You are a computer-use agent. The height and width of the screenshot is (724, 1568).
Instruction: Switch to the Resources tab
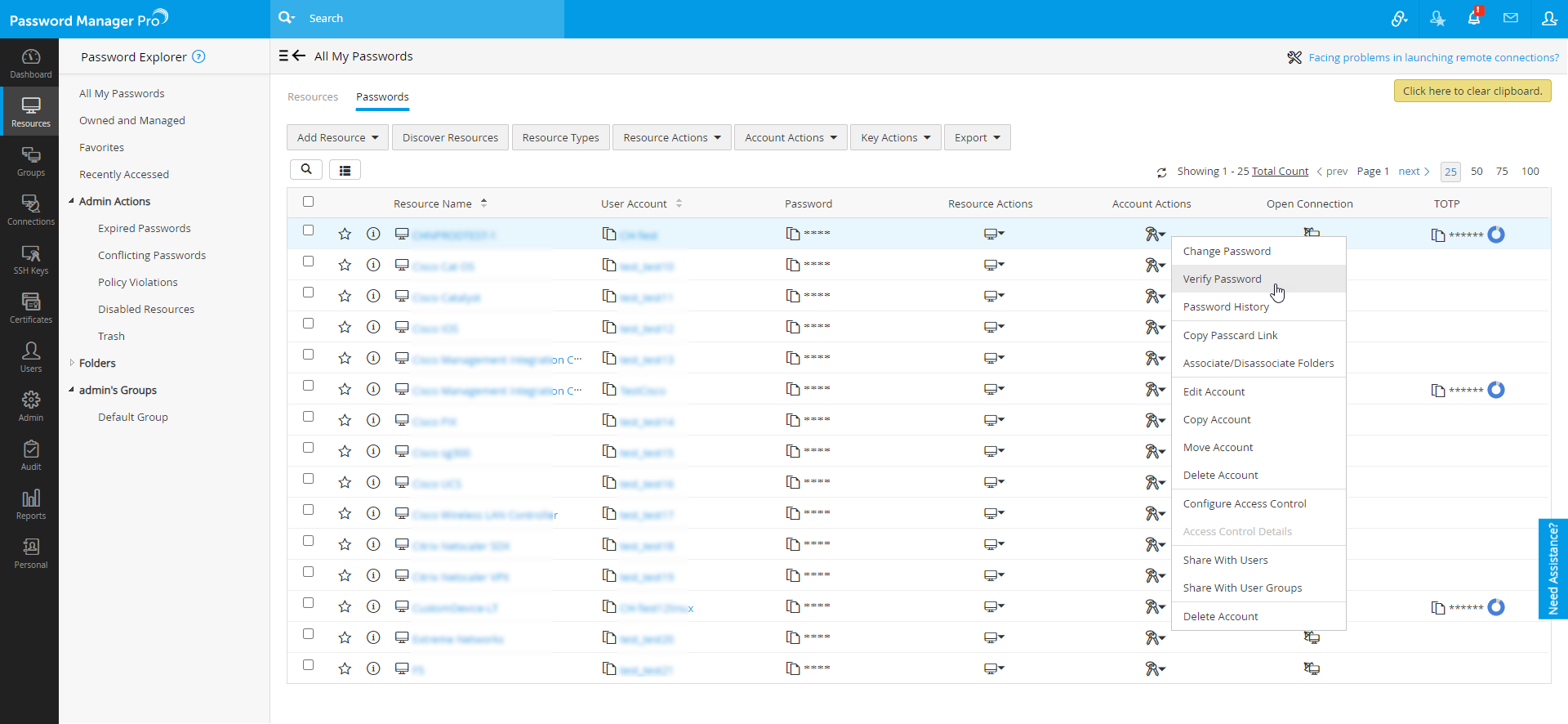click(312, 96)
